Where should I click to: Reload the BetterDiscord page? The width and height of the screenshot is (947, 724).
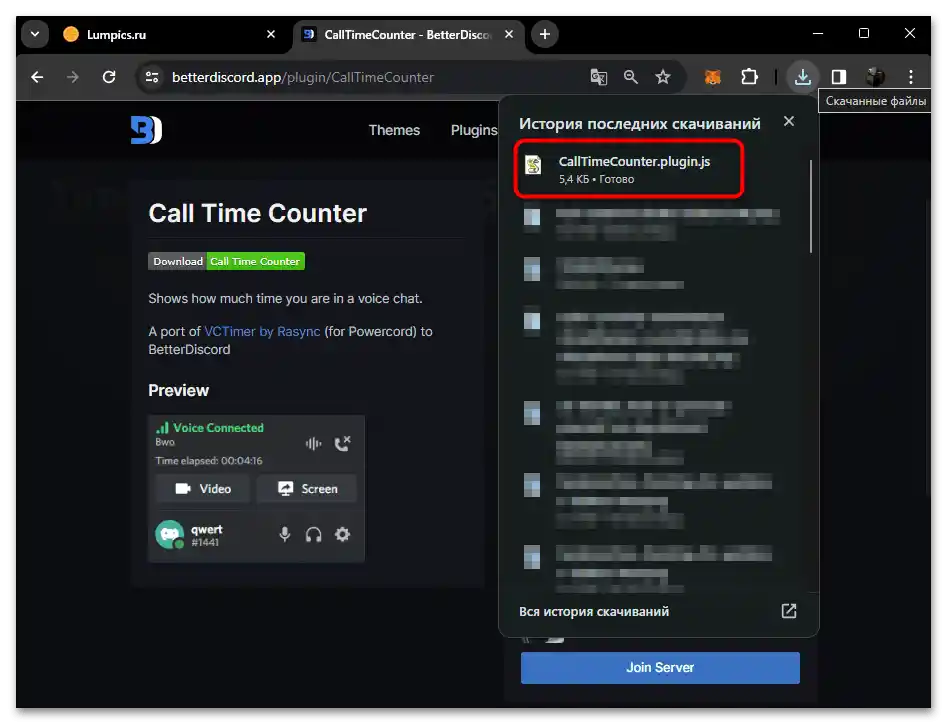pyautogui.click(x=109, y=77)
